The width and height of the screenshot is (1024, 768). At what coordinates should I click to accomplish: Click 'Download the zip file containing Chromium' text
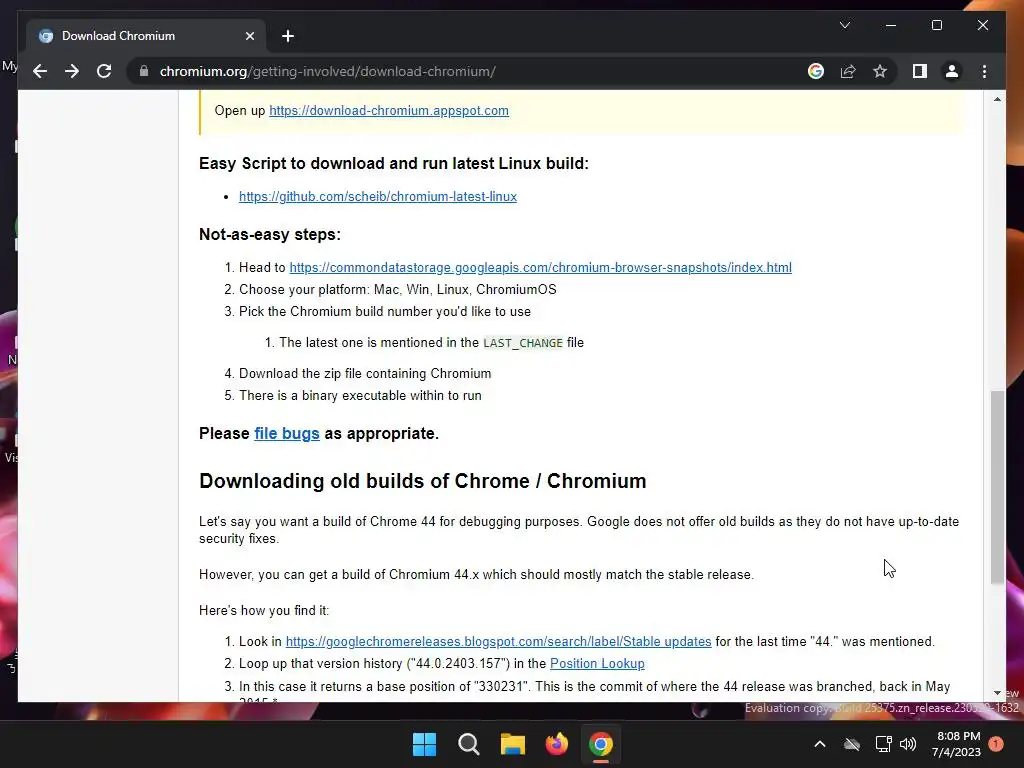tap(365, 374)
